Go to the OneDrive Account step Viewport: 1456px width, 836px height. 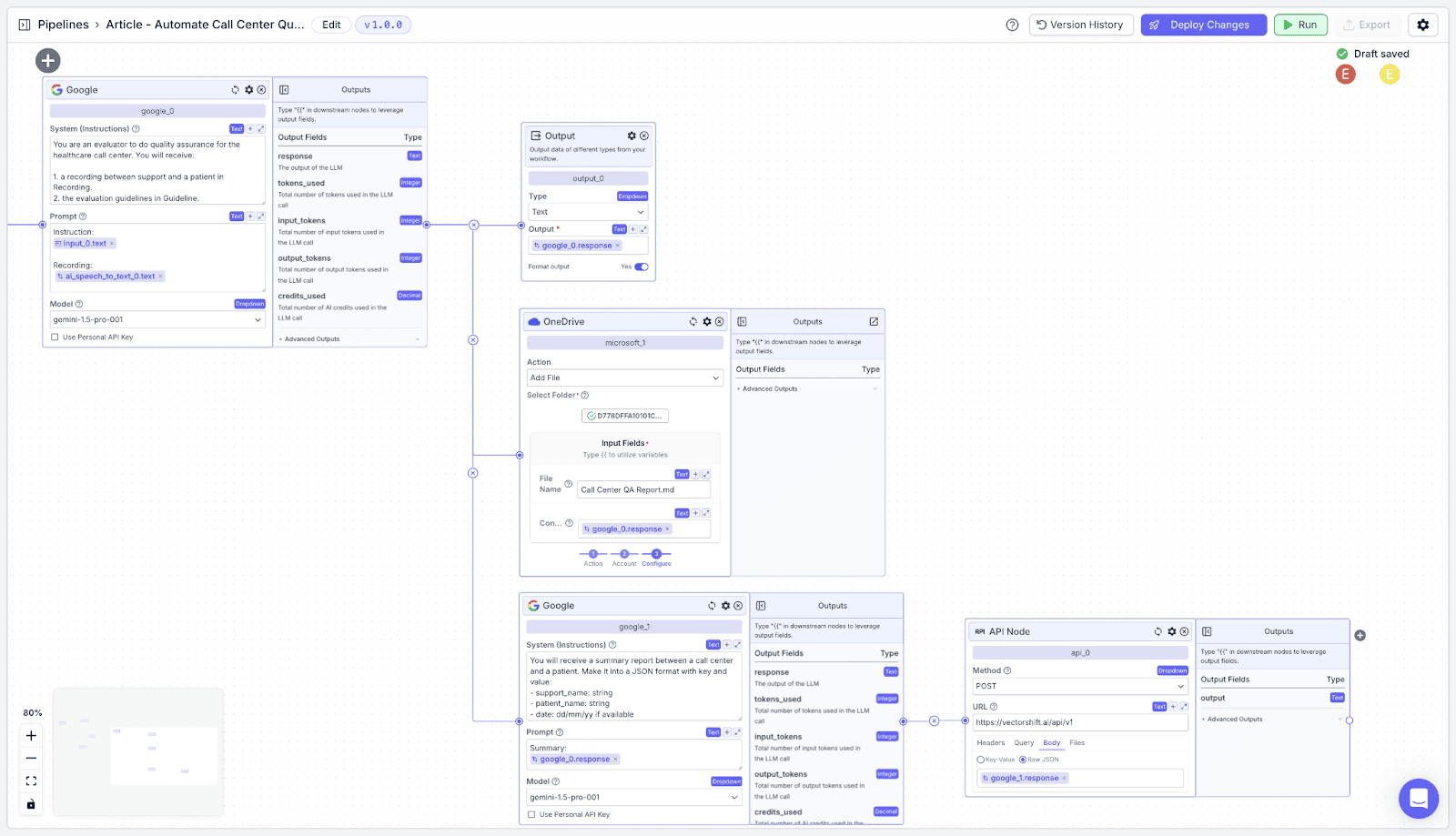point(624,558)
